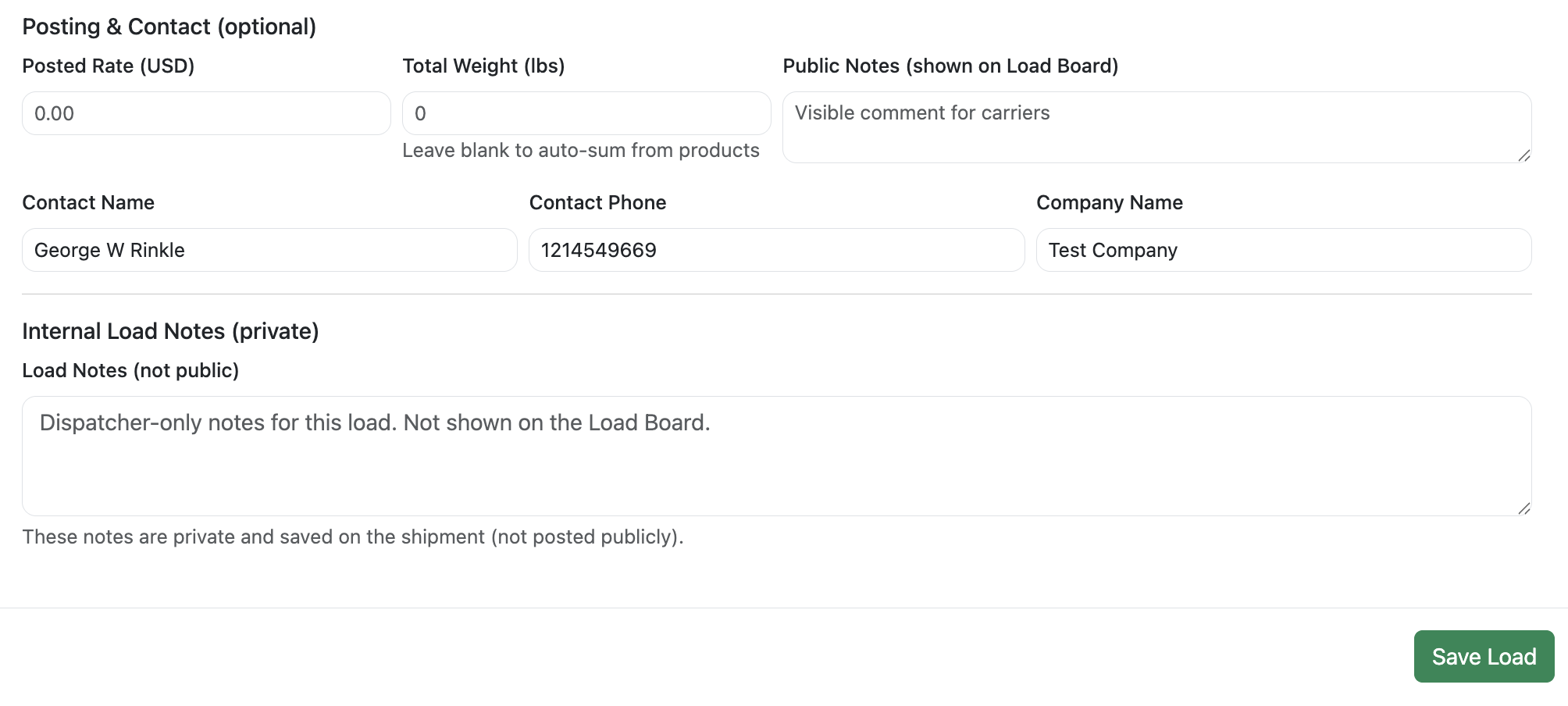Select the 0.00 placeholder value
Screen dimensions: 1568x706
(x=54, y=113)
